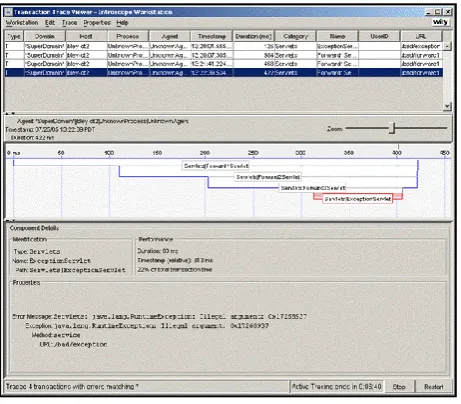This screenshot has height=404, width=461.
Task: Collapse the pane divider arrows below the table
Action: pyautogui.click(x=10, y=113)
